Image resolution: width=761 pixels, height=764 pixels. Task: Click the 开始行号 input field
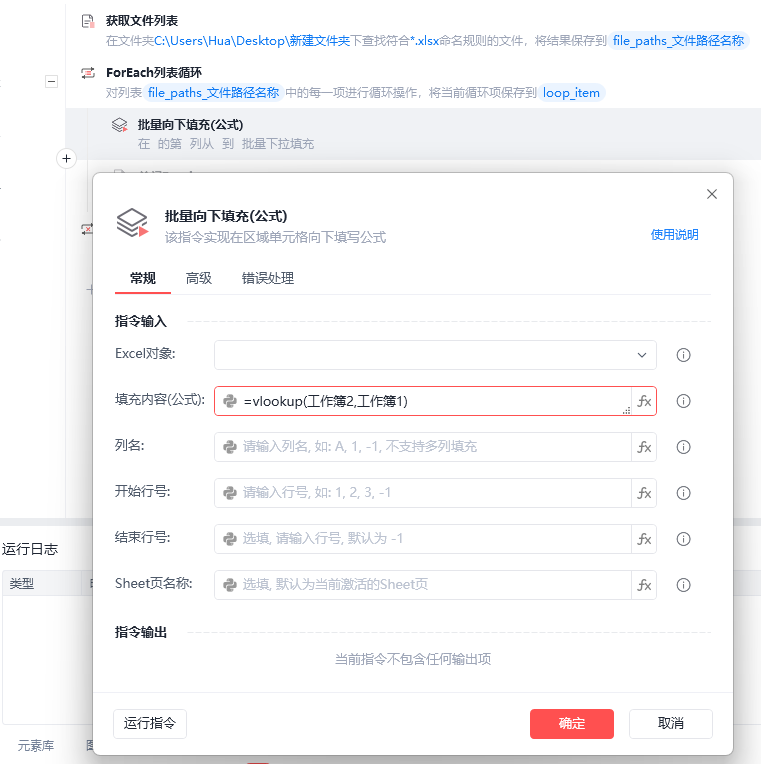[x=423, y=493]
